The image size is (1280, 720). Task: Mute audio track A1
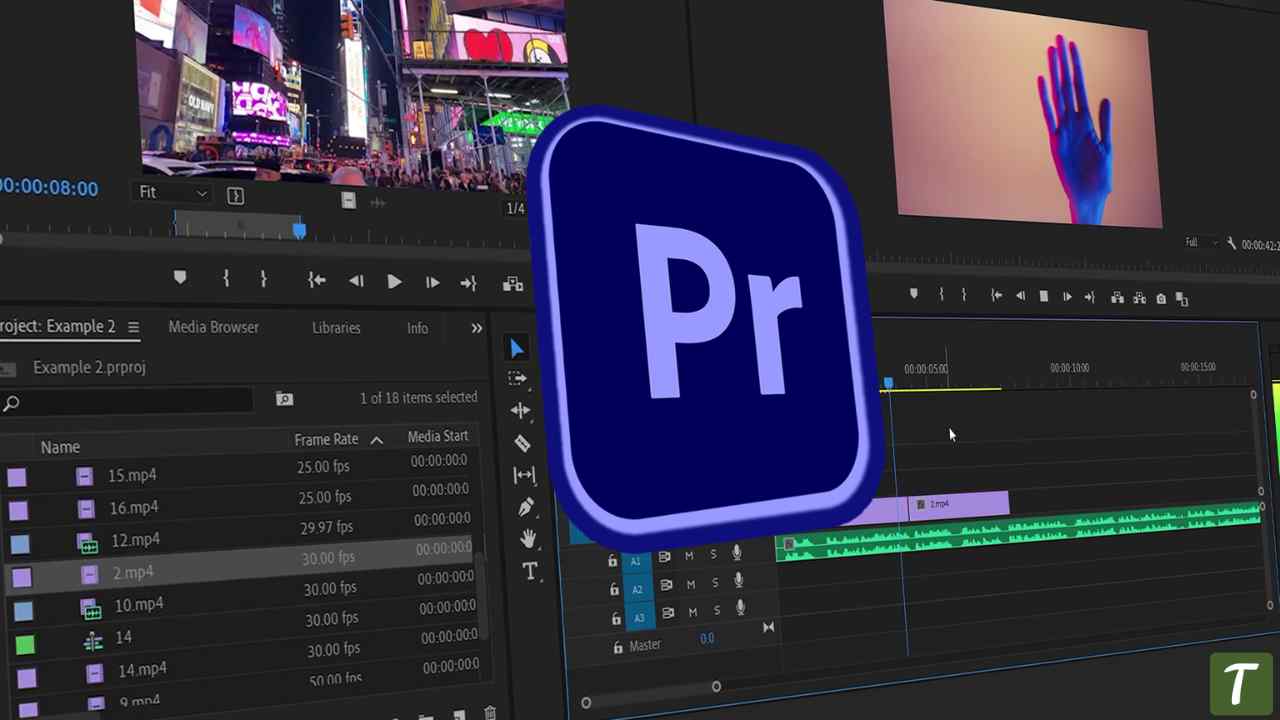click(689, 556)
